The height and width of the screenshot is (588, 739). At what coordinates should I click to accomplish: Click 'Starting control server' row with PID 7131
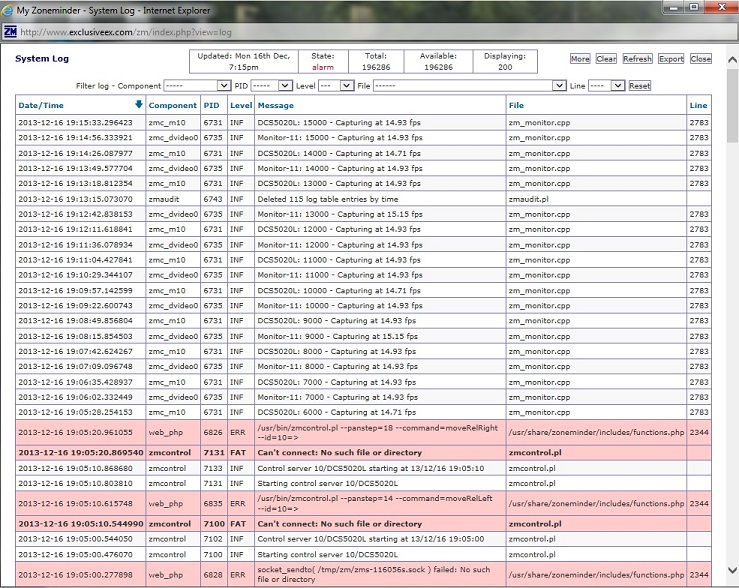(363, 483)
